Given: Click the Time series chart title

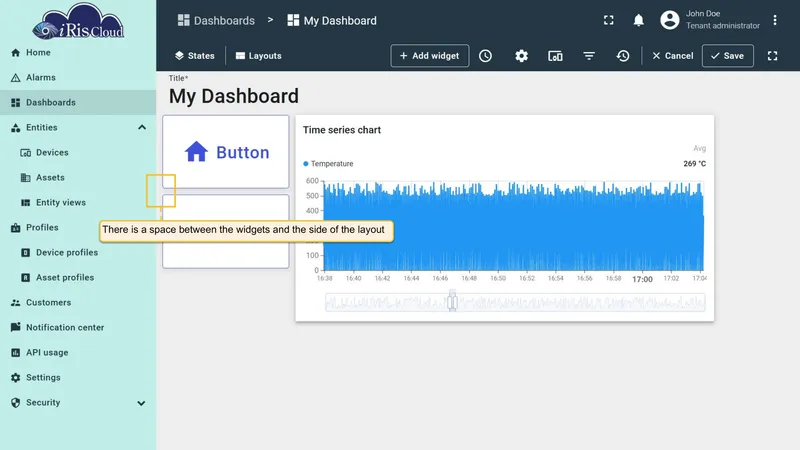Looking at the screenshot, I should click(342, 130).
